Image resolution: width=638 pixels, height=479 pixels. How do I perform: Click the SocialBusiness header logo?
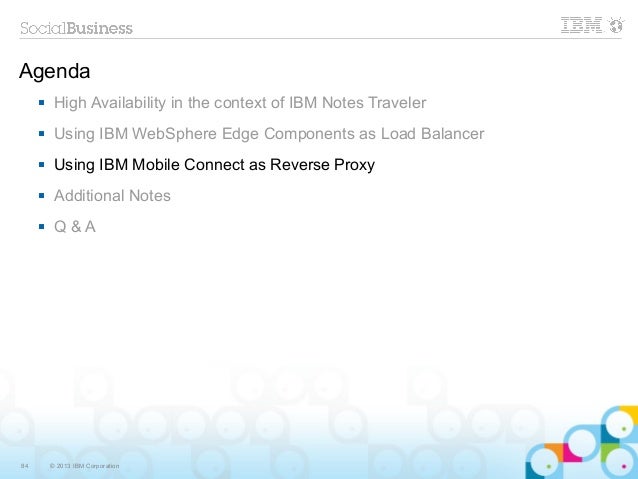click(76, 28)
